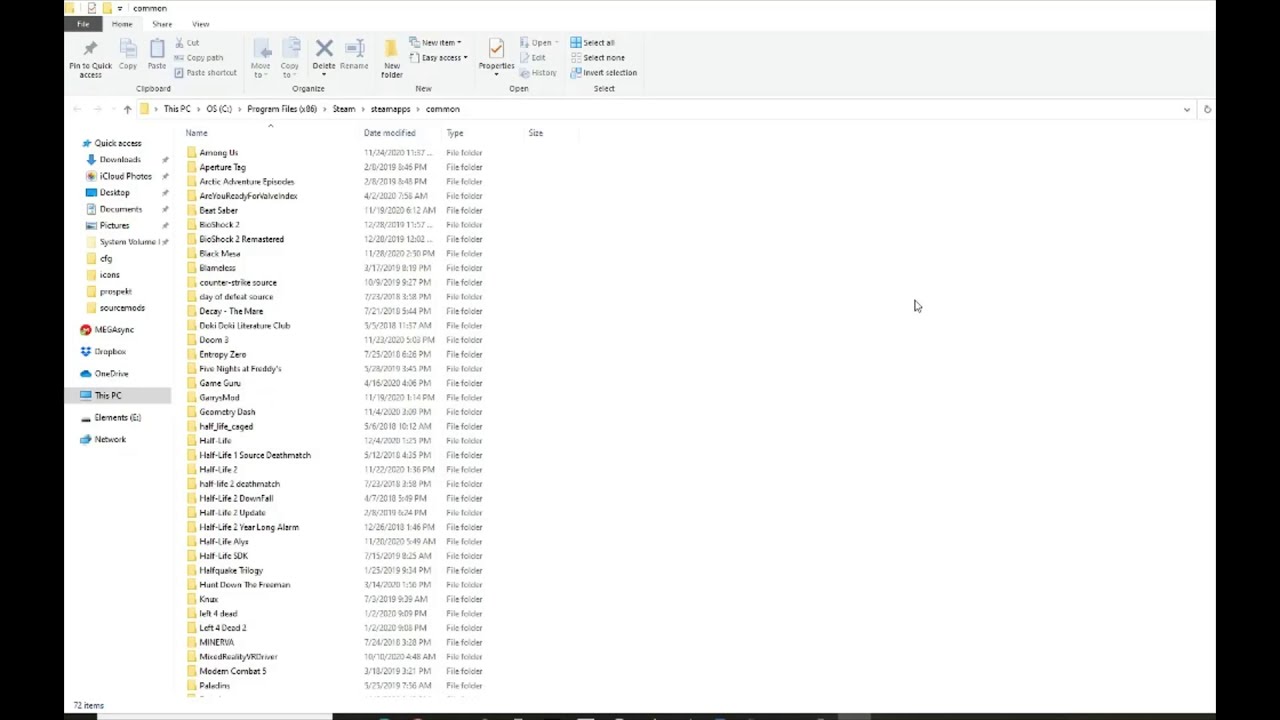Navigate to Program Files (x86) breadcrumb
Viewport: 1280px width, 720px height.
[282, 109]
